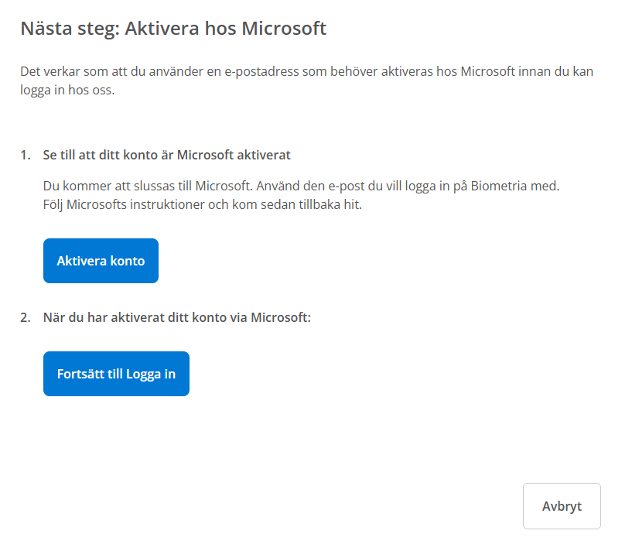The height and width of the screenshot is (552, 632).
Task: Click the intro paragraph about e-postadress activation
Action: 307,81
